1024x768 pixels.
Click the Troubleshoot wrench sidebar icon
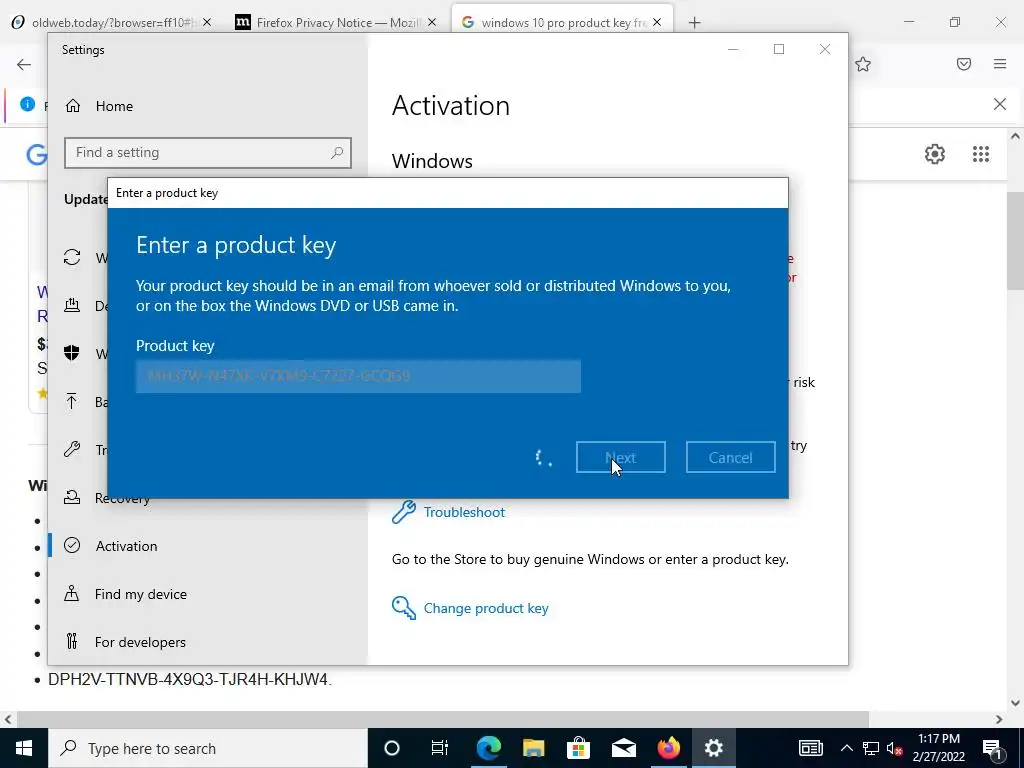coord(72,449)
